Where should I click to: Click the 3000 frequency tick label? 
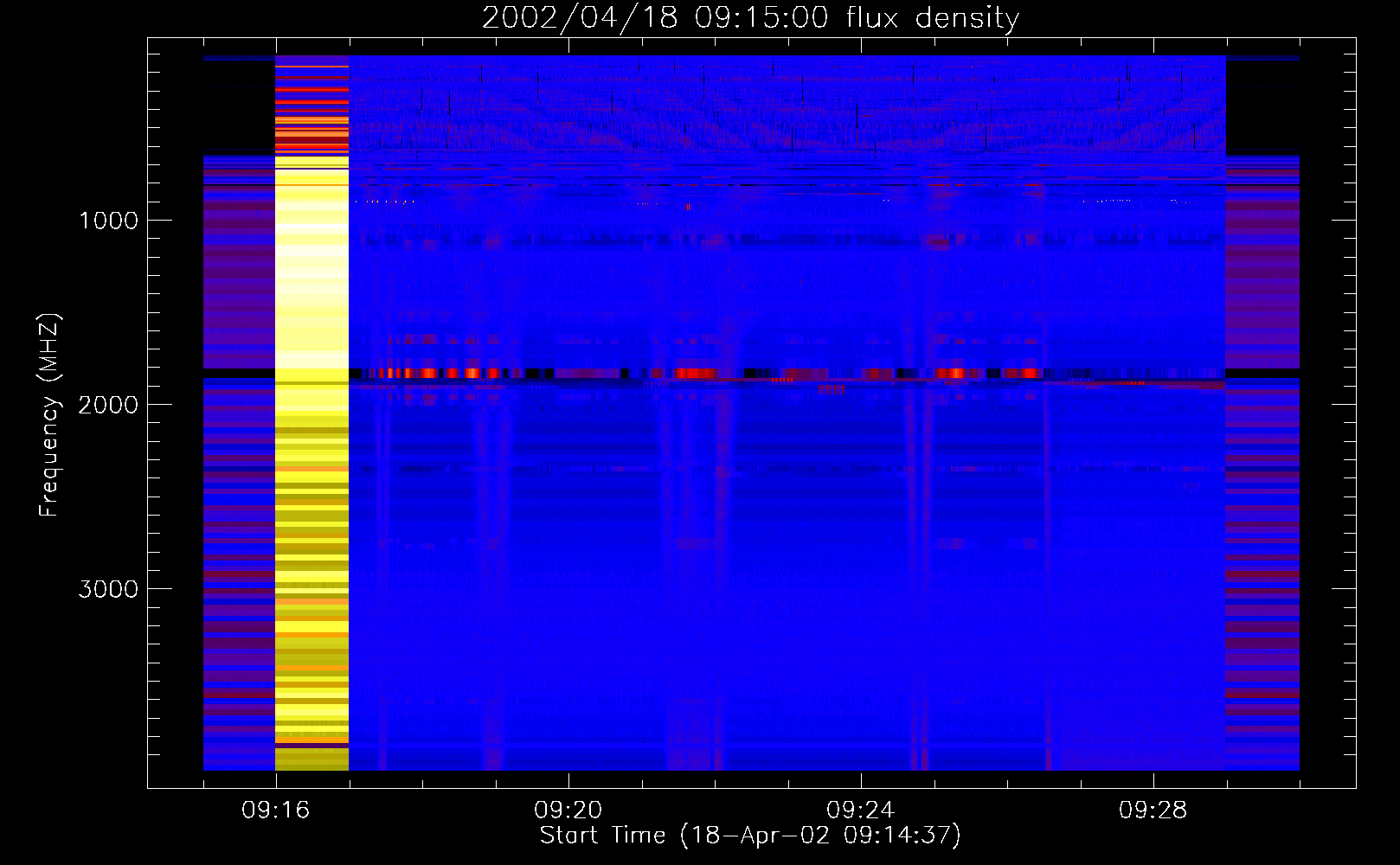point(108,589)
